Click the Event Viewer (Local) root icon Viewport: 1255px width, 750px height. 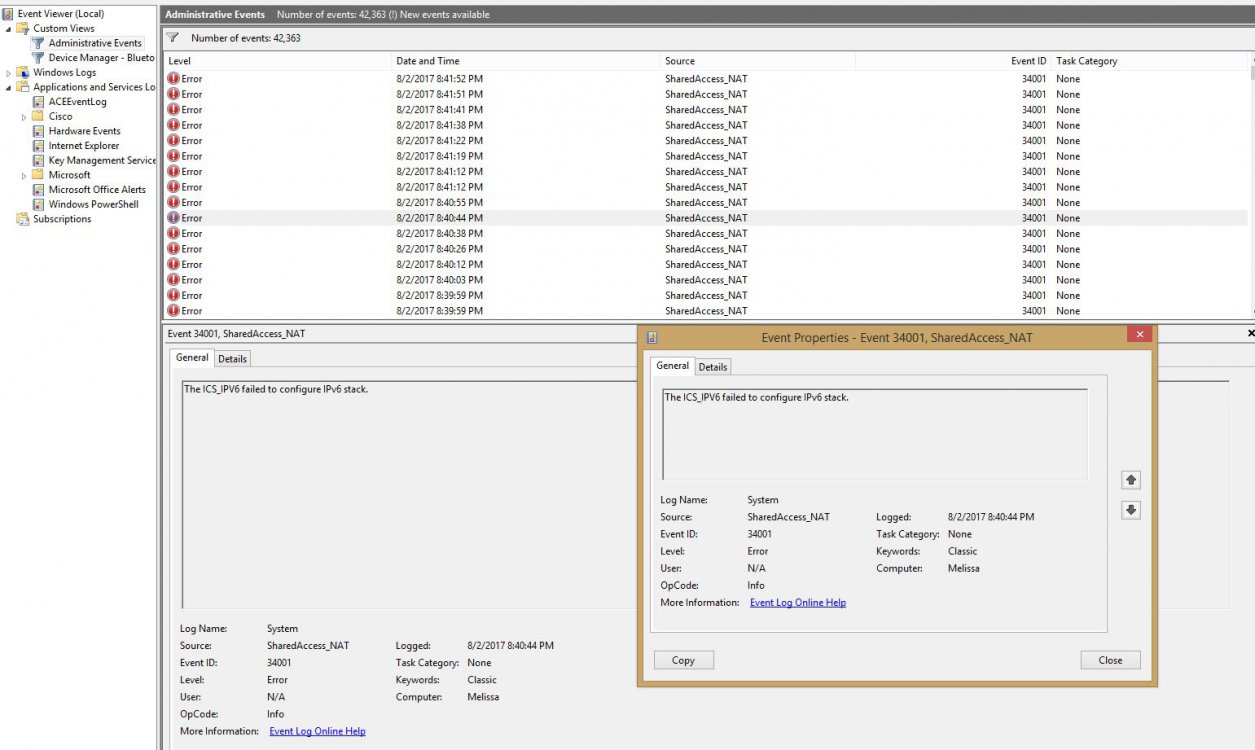coord(9,14)
